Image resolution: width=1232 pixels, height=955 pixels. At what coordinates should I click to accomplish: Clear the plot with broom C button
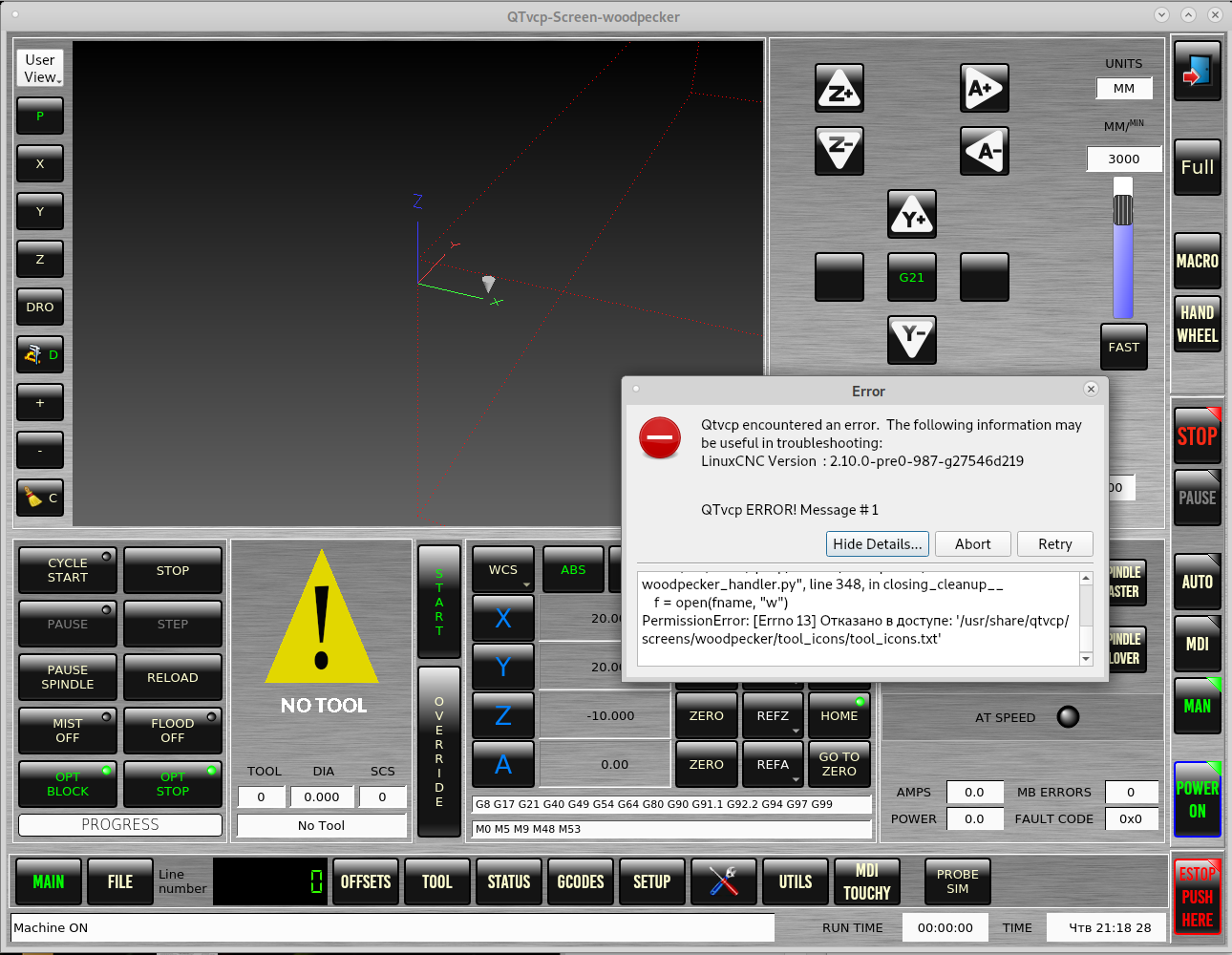pyautogui.click(x=40, y=498)
